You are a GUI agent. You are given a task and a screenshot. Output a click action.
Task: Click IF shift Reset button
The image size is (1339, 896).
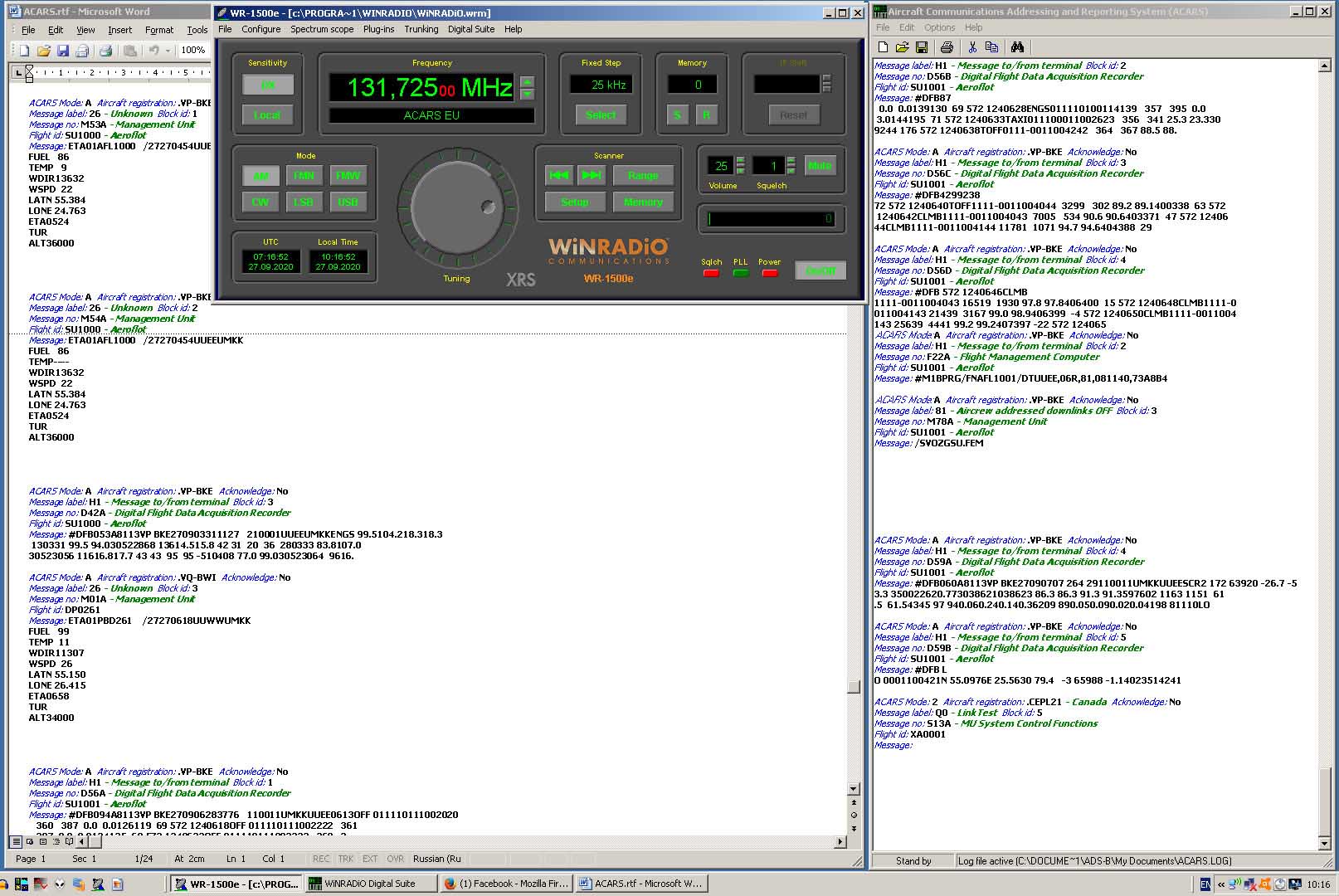tap(793, 115)
